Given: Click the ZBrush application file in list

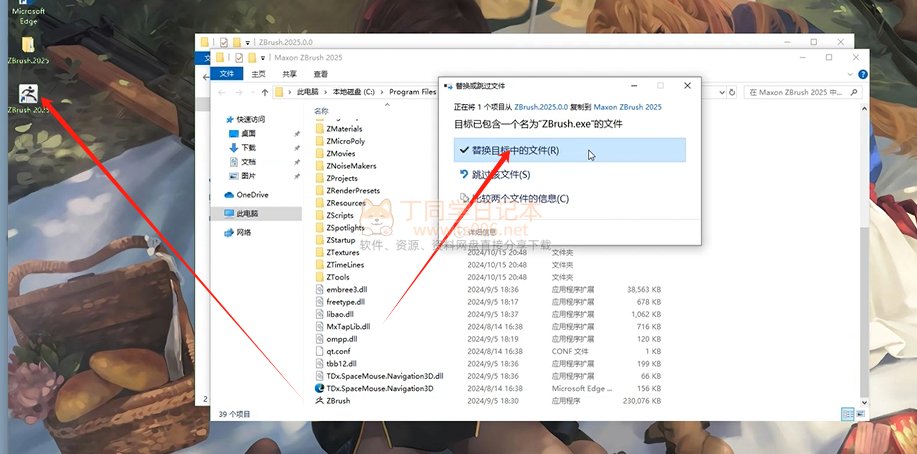Looking at the screenshot, I should pyautogui.click(x=338, y=400).
